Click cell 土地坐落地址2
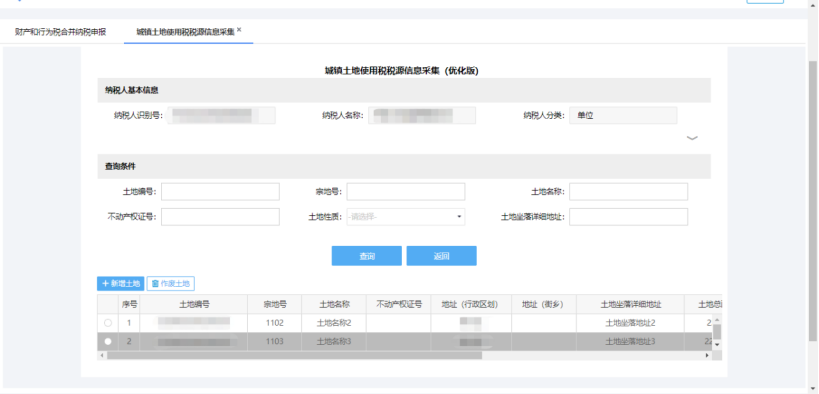 click(x=630, y=323)
